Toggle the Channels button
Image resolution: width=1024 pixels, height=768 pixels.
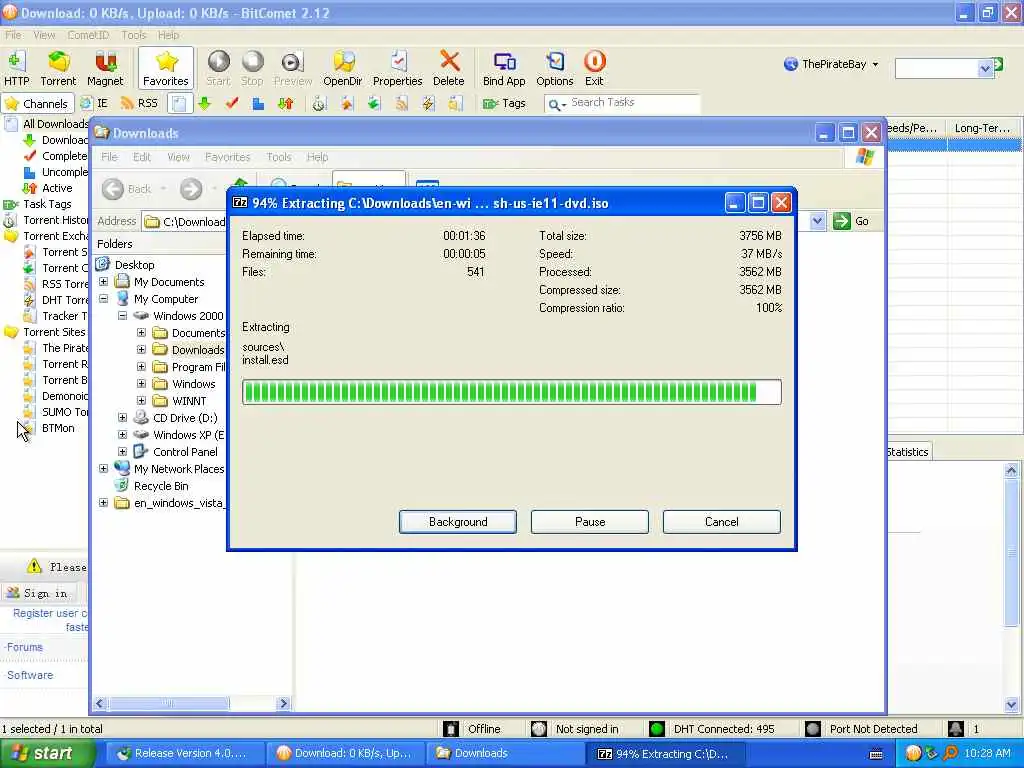coord(36,103)
